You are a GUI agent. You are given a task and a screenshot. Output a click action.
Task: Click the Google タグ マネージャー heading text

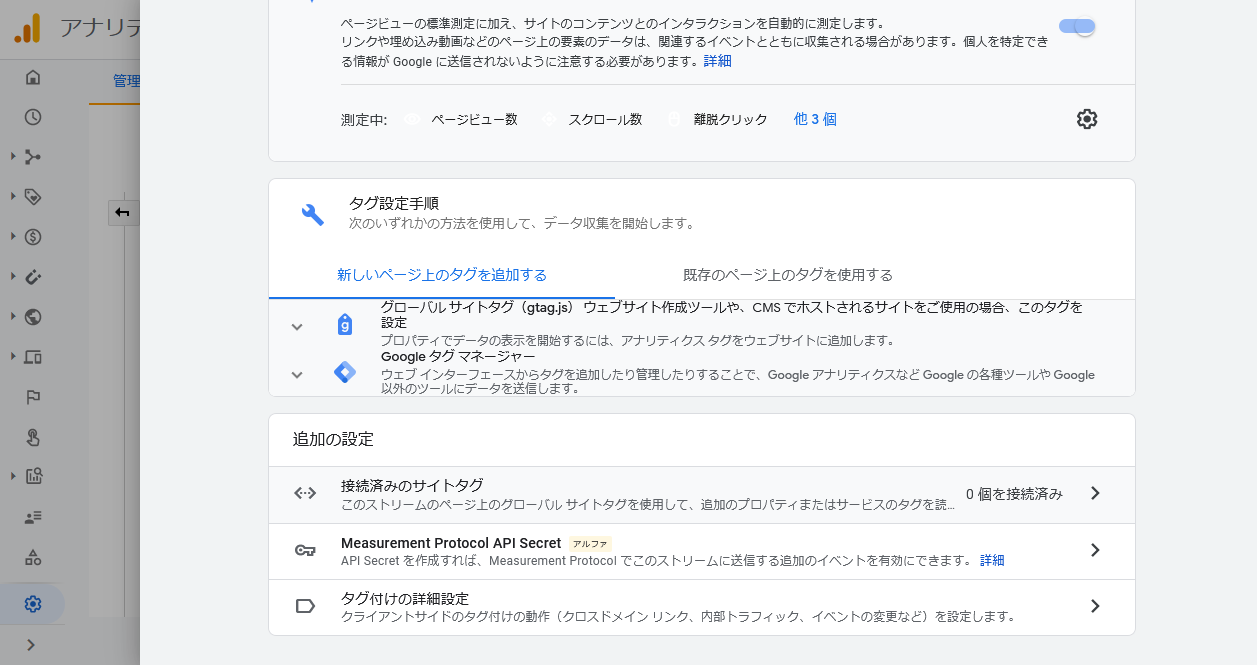458,356
